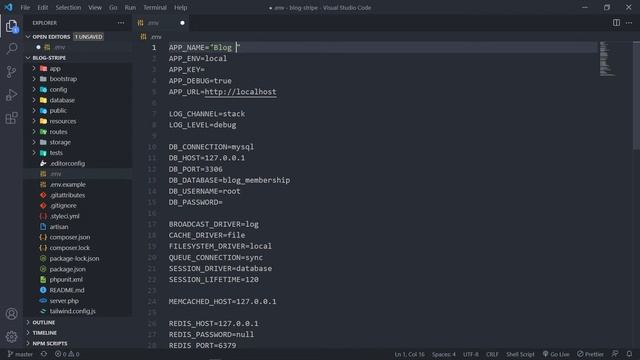Click the Split Editor Right icon

click(x=616, y=23)
